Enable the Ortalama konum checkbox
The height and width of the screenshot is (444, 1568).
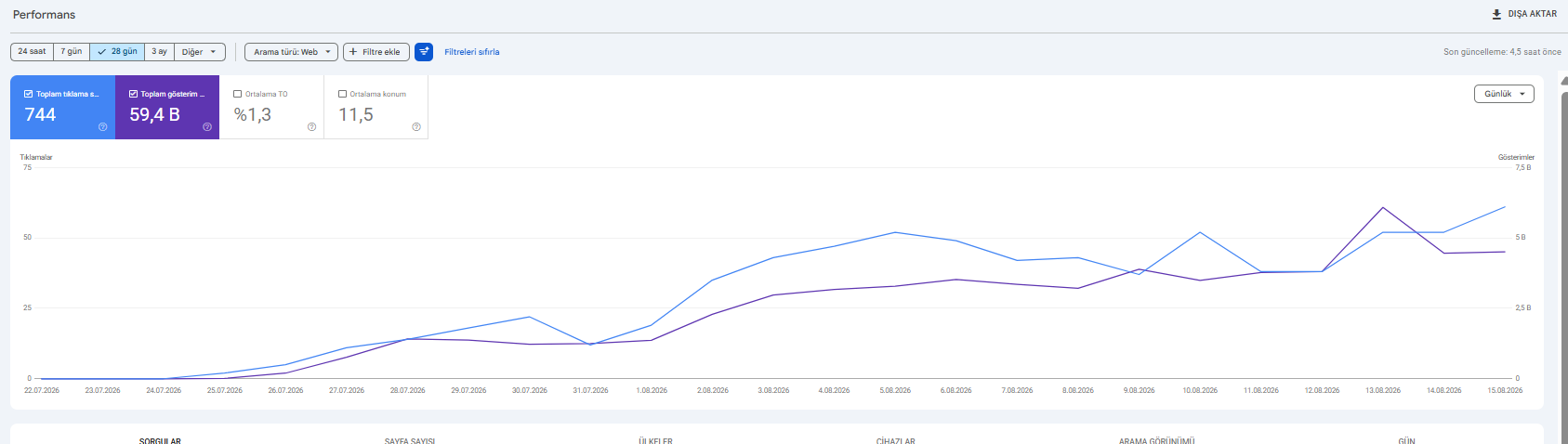[343, 94]
